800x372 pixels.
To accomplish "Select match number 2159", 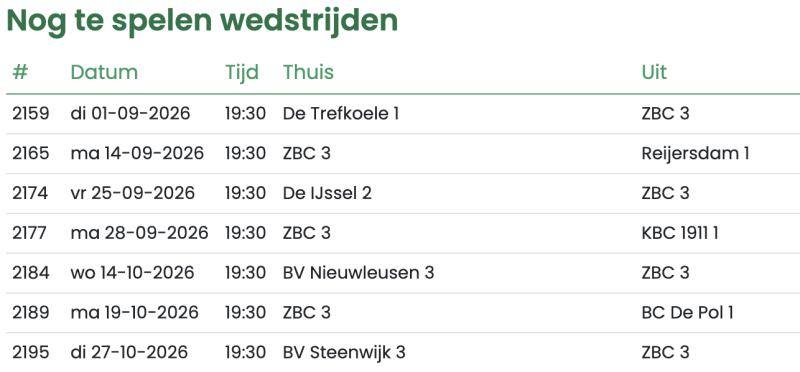I will 31,113.
